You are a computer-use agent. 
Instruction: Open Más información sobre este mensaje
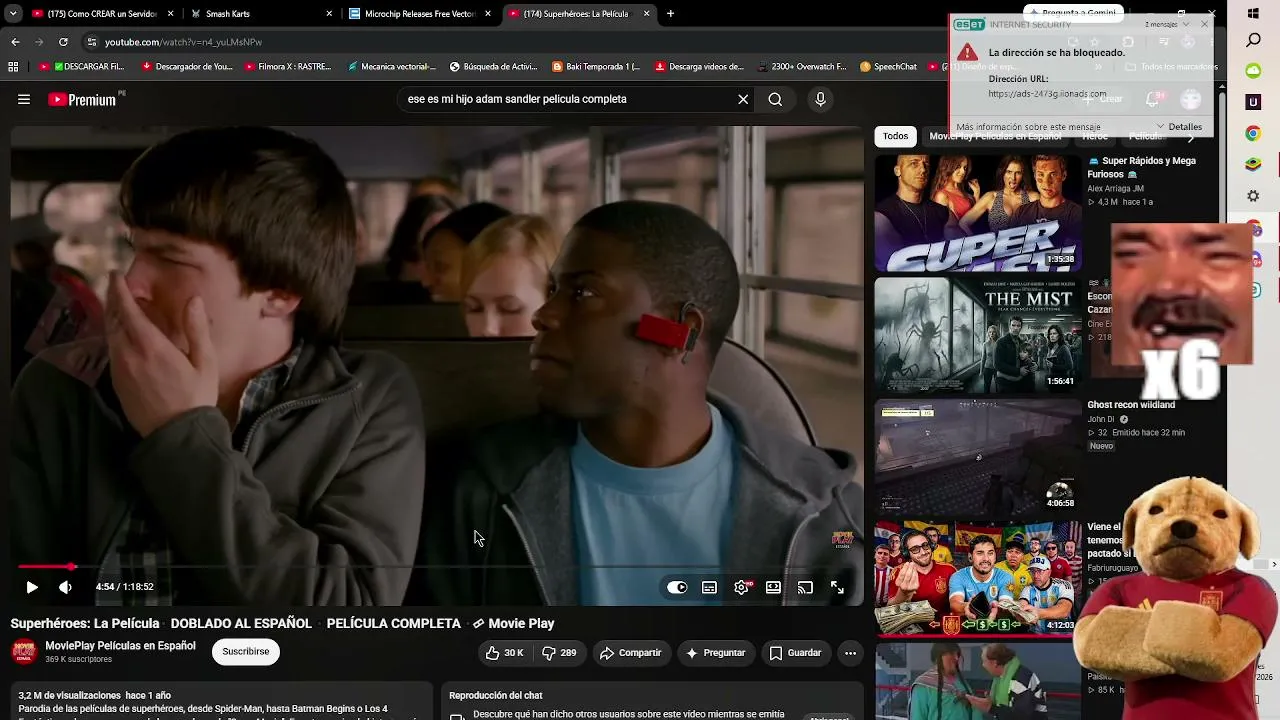click(x=1028, y=127)
